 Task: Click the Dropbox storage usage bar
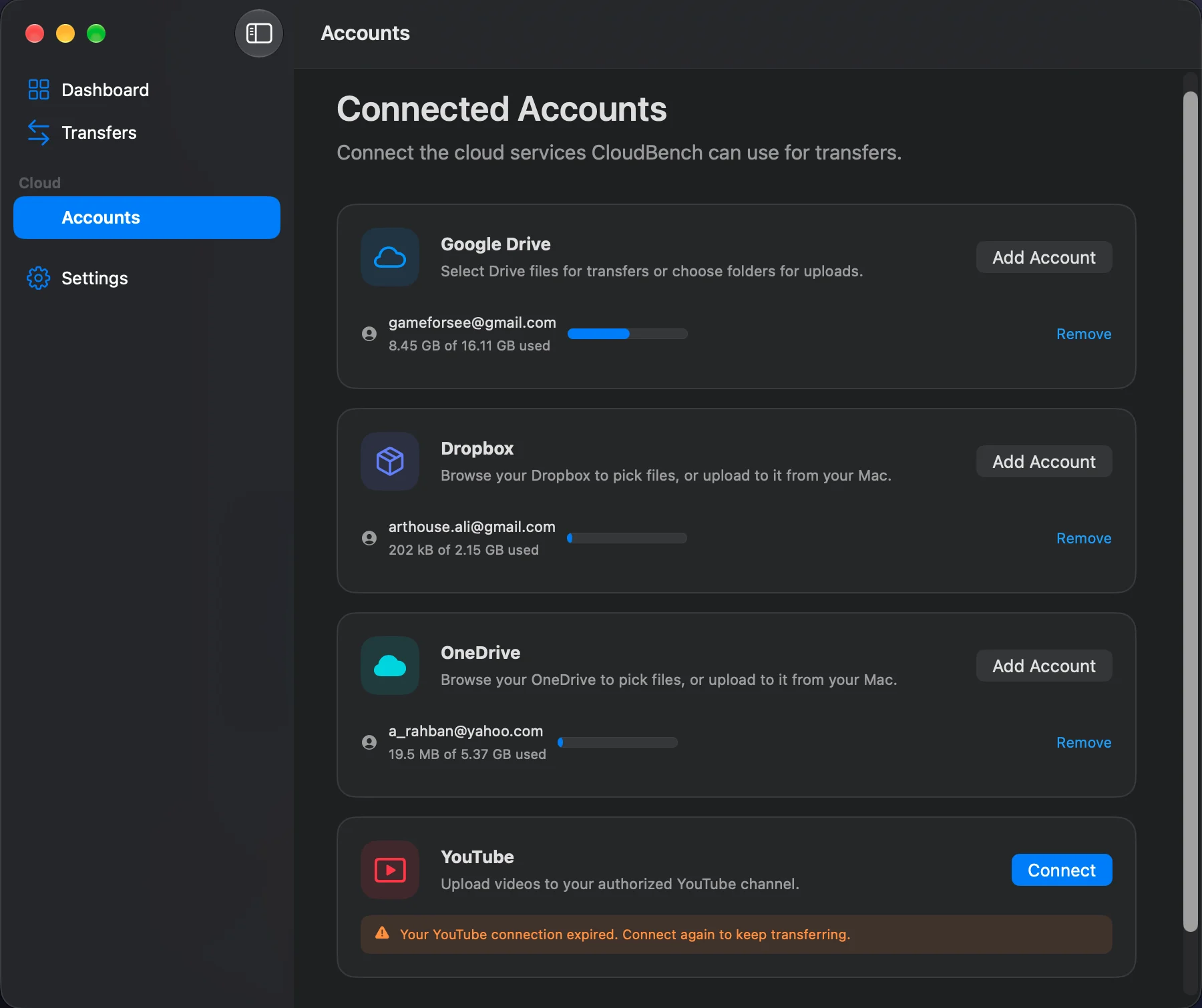tap(627, 538)
